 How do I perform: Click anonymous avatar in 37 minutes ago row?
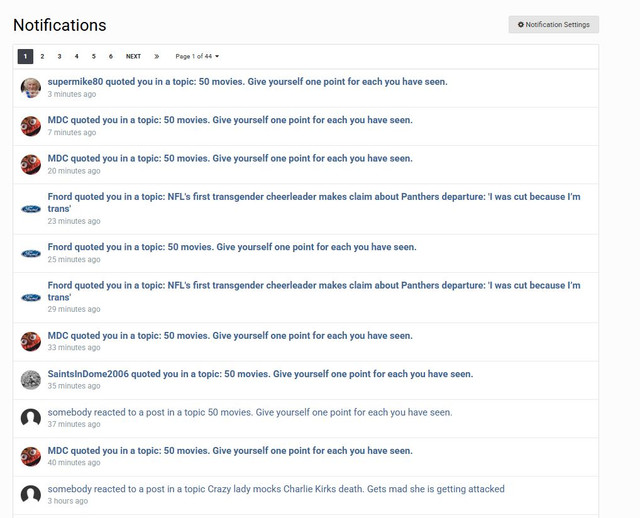click(31, 418)
